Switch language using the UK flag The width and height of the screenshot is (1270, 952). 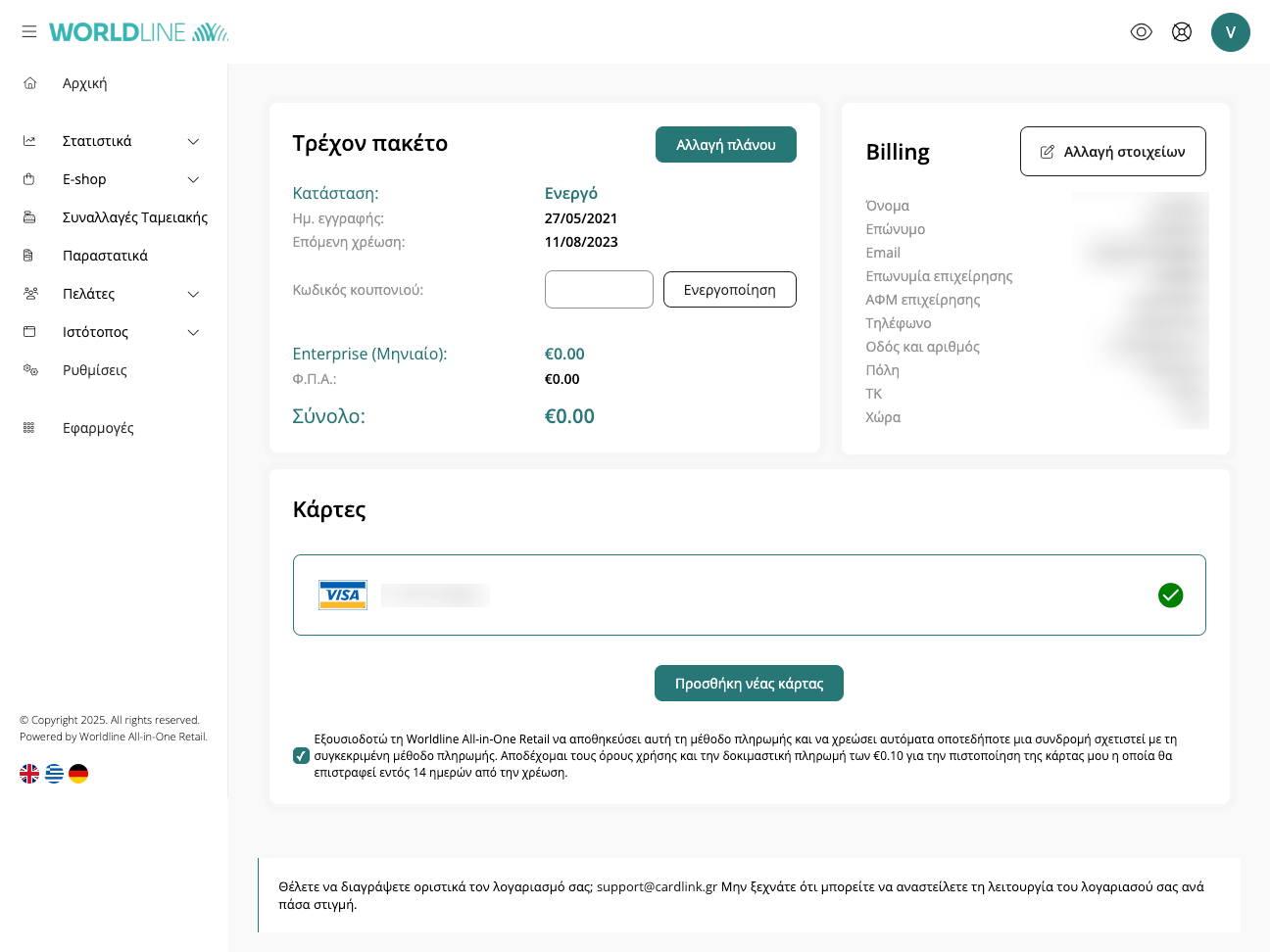[29, 774]
